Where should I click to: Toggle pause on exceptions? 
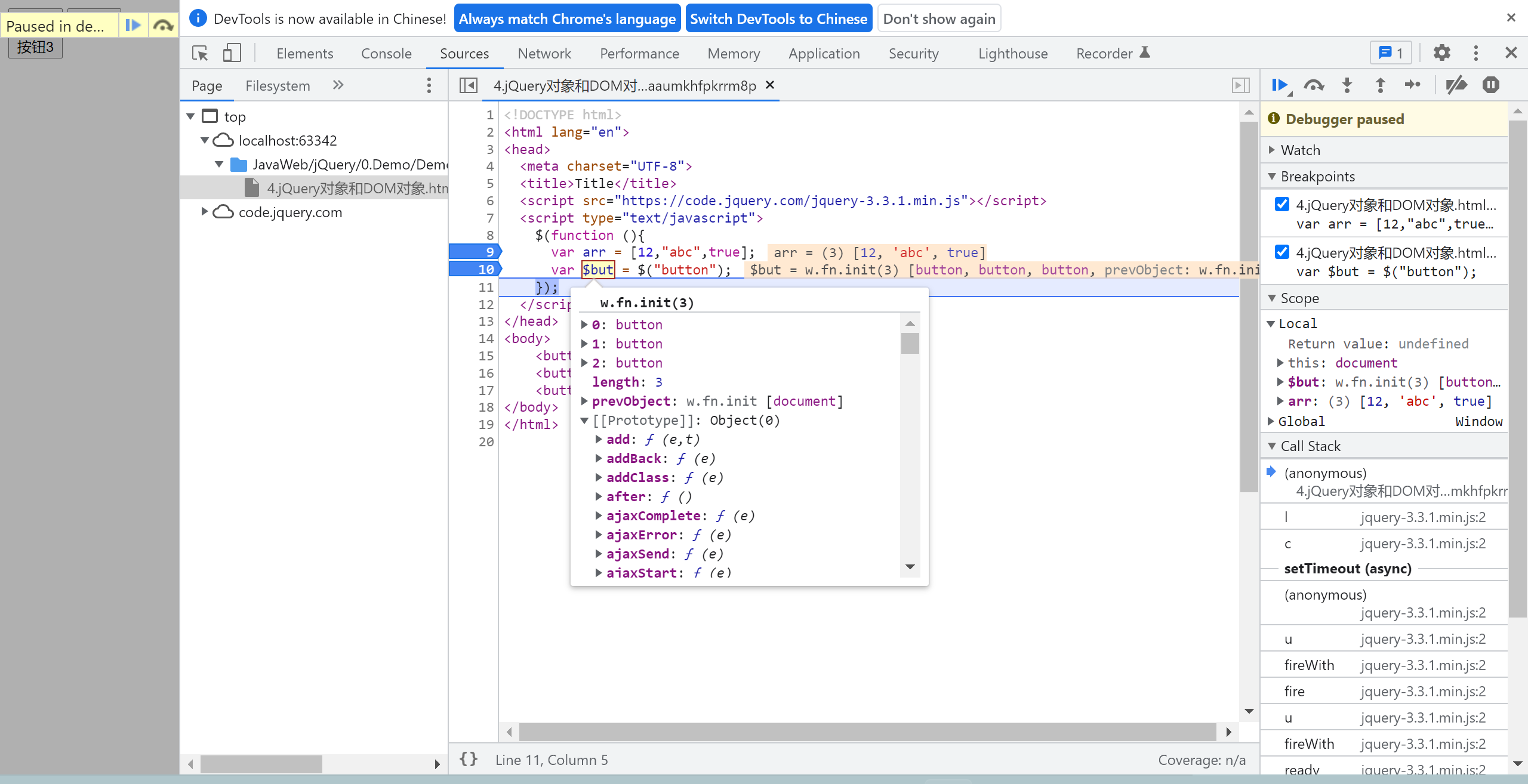click(x=1490, y=85)
